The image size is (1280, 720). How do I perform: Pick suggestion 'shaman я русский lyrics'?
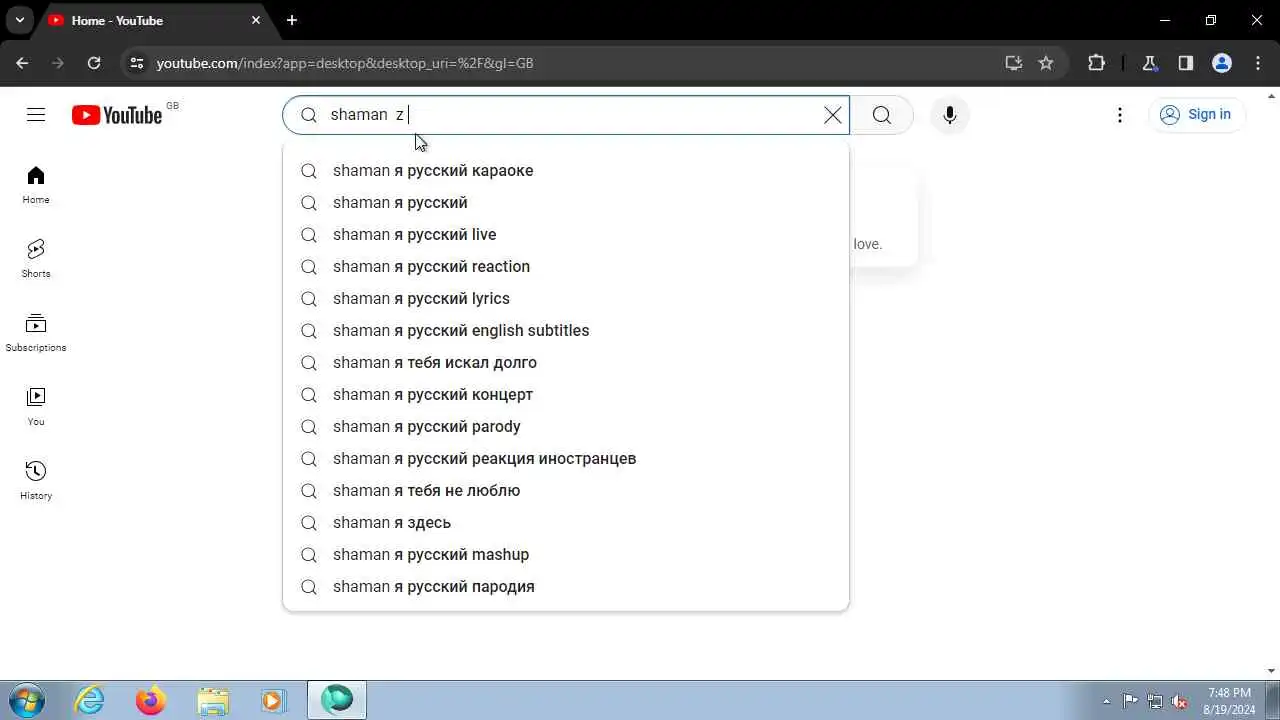[566, 298]
